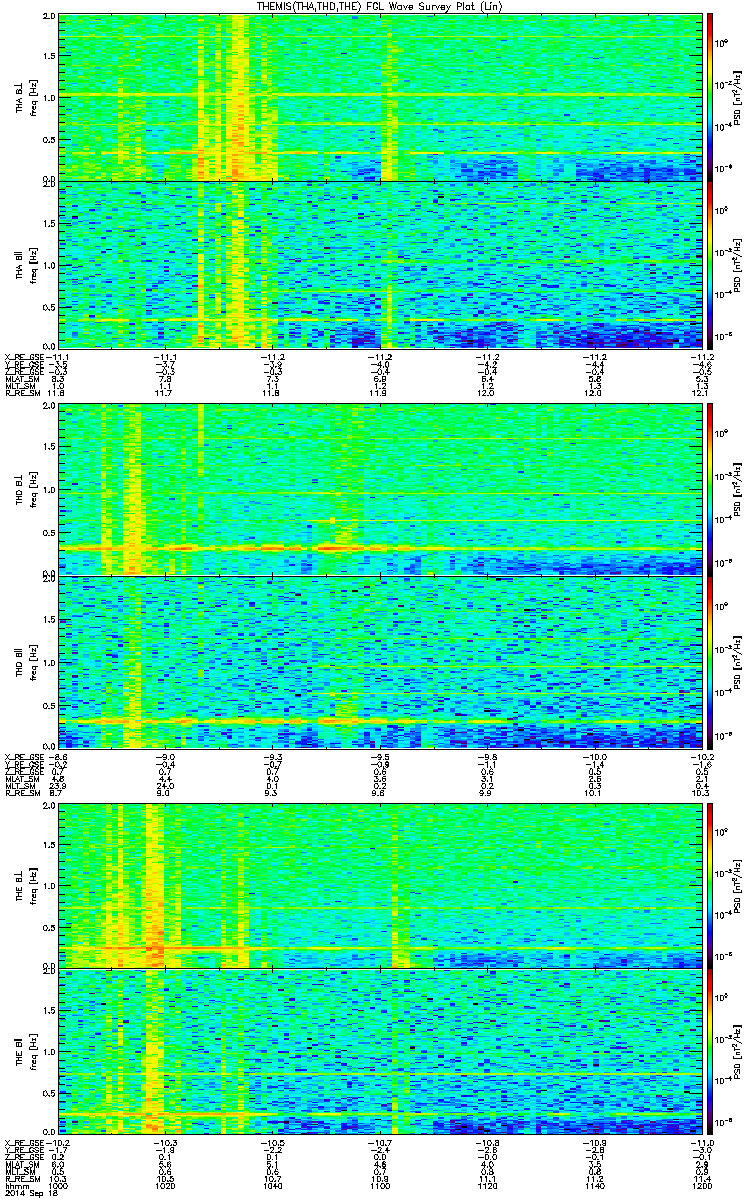This screenshot has height=1200, width=750.
Task: Click the PSD [nT²/Hz] label of the THA B-perpendicular color bar
Action: 738,98
